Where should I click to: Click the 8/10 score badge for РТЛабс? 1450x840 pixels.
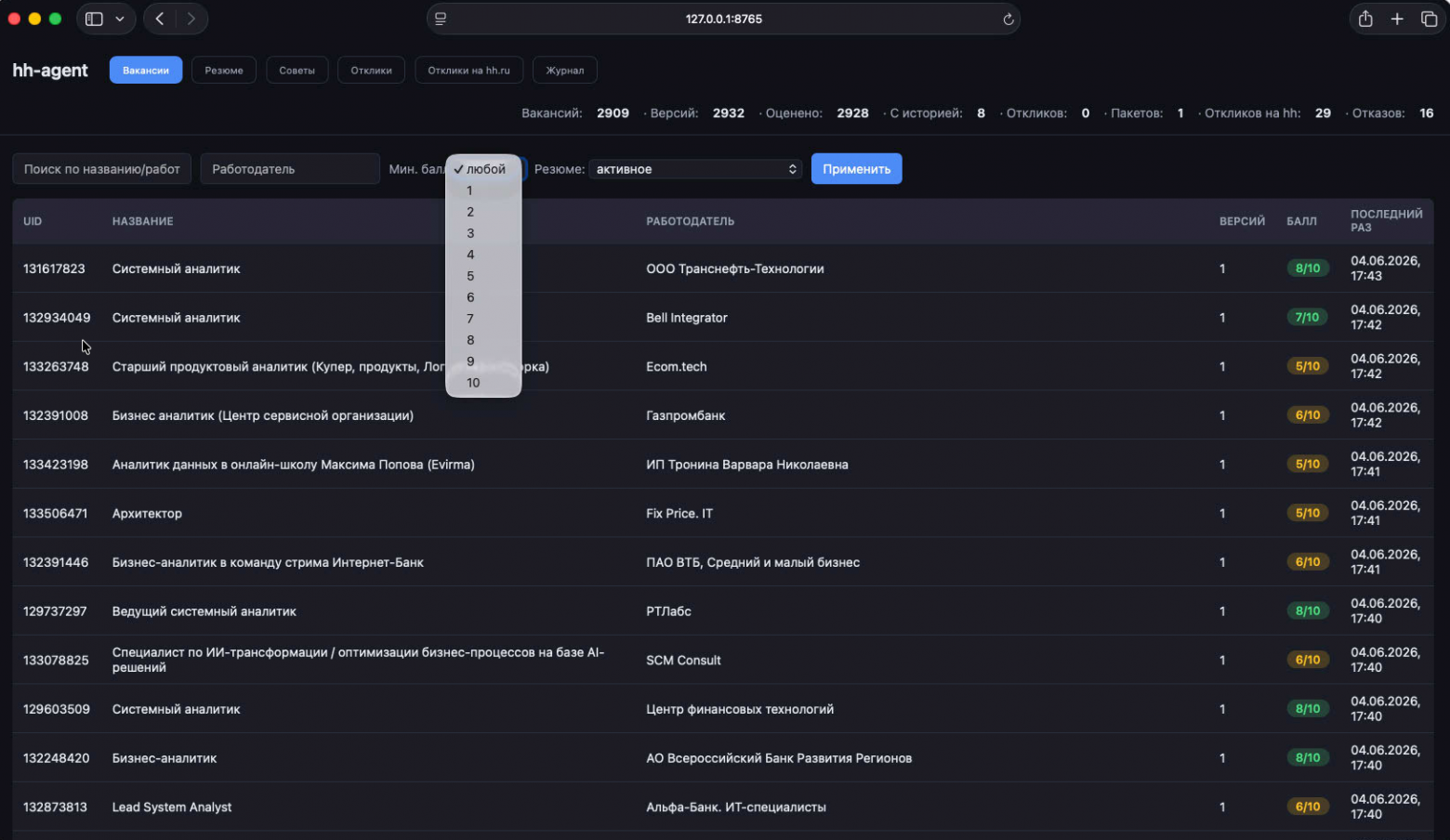[x=1307, y=611]
